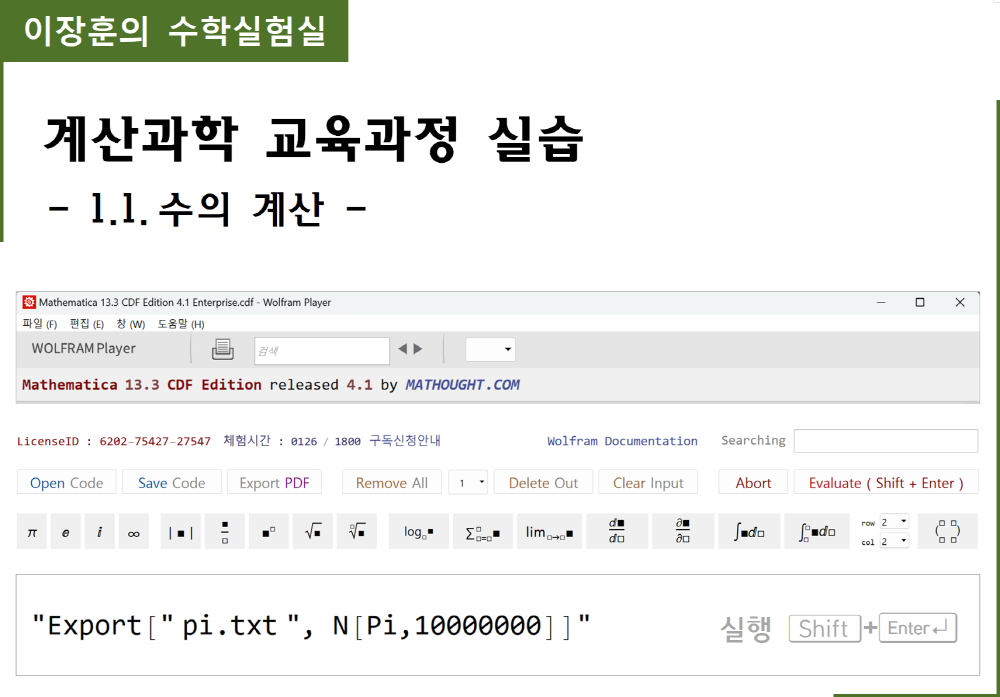Insert the infinity symbol

tap(133, 532)
